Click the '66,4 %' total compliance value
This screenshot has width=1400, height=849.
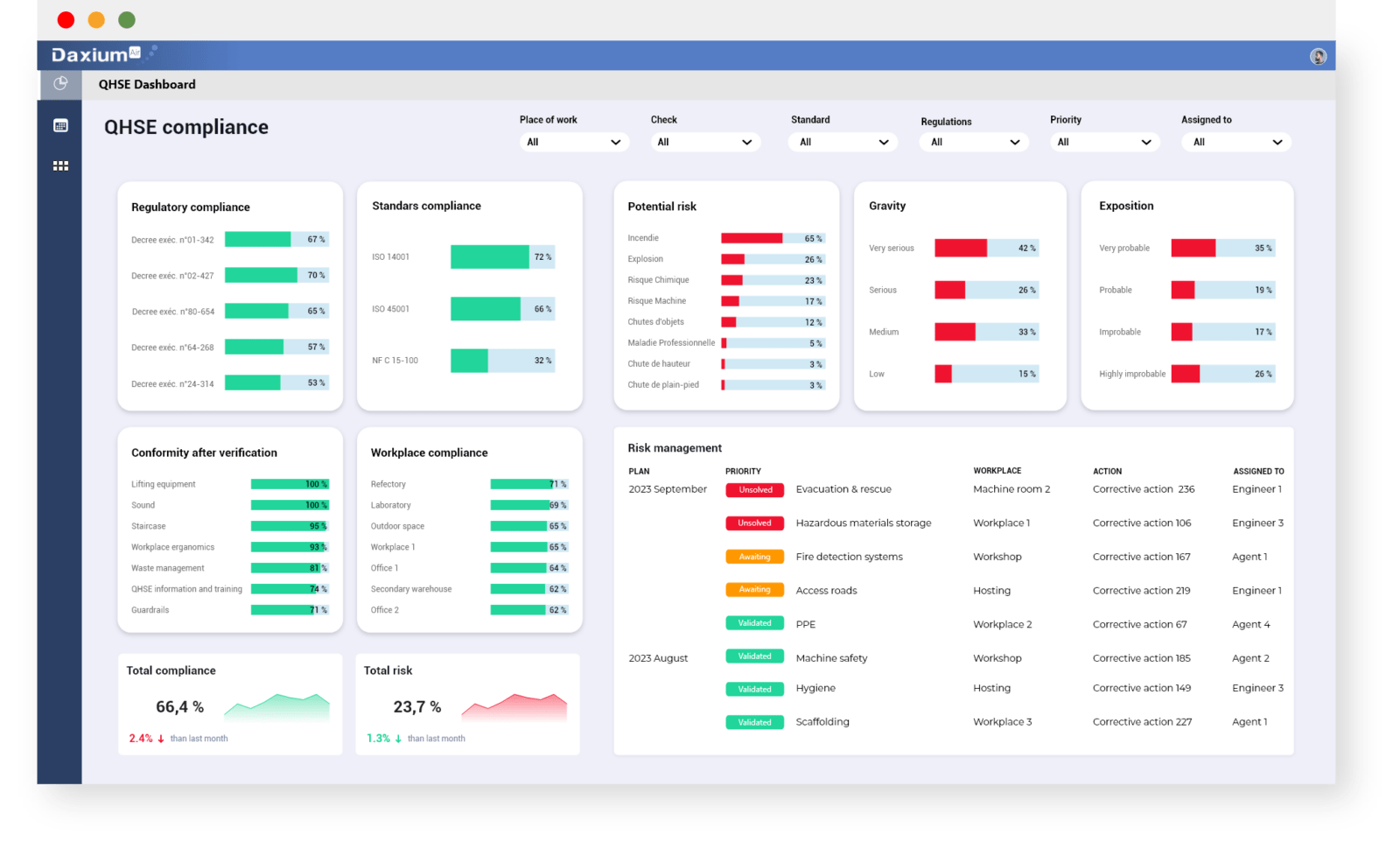click(179, 706)
